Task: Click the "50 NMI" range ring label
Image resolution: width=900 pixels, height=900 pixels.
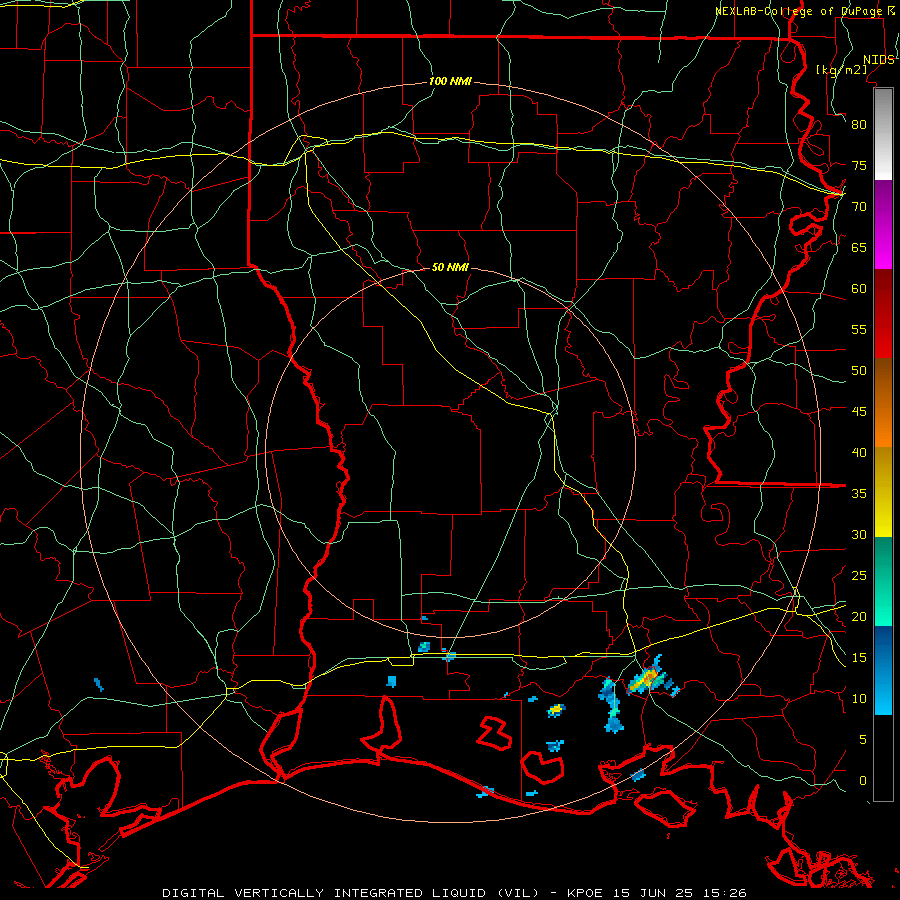Action: pos(450,267)
